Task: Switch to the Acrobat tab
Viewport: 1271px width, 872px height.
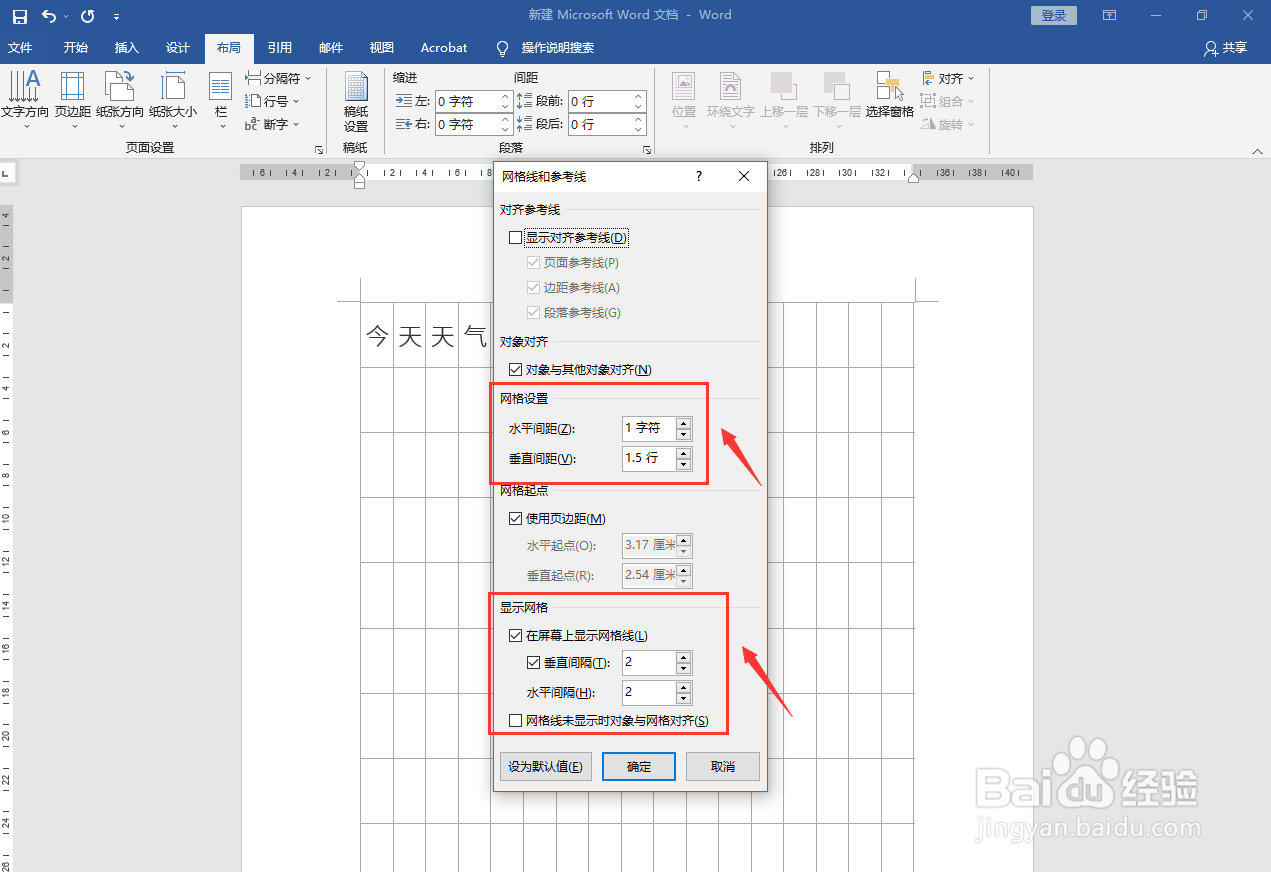Action: [444, 48]
